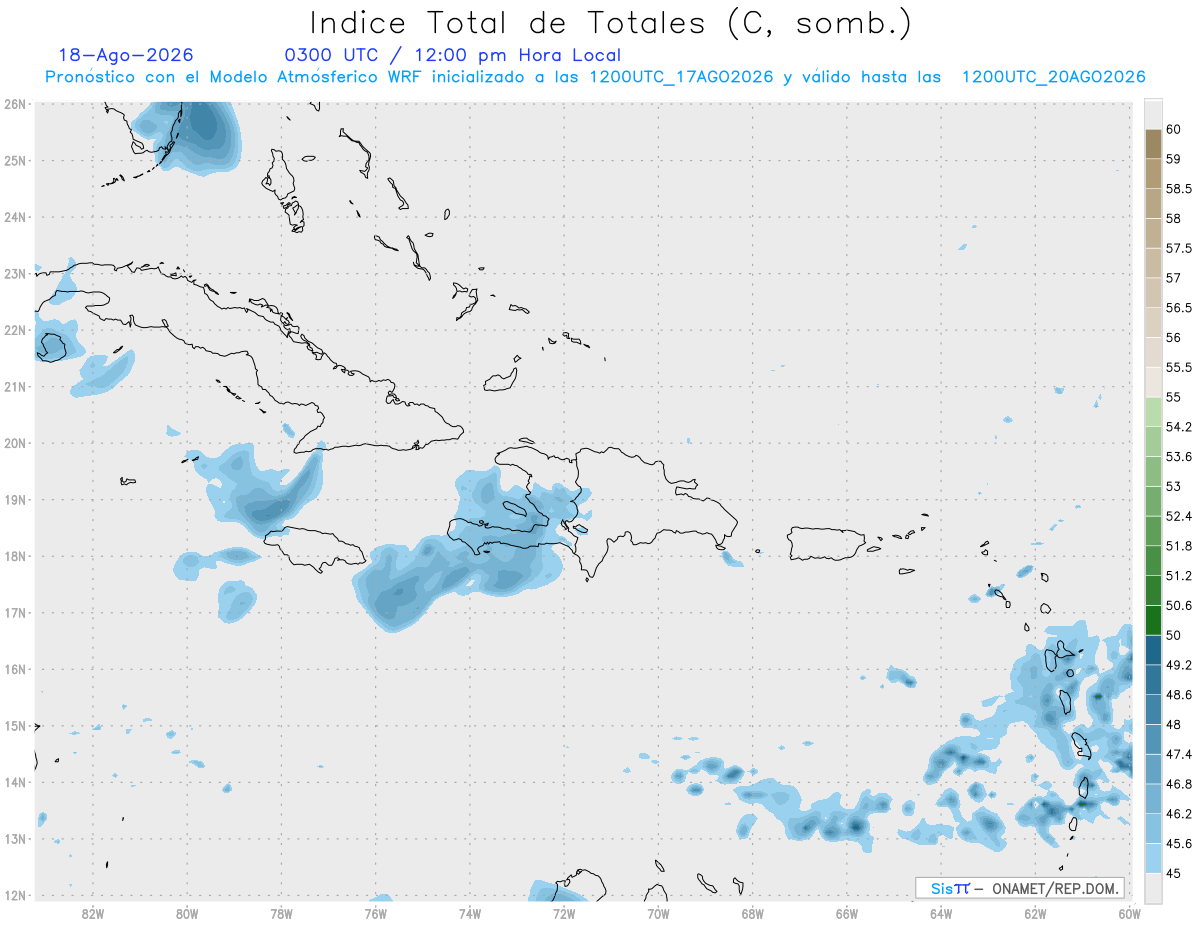Click the colorbar value "60"
Screen dimensions: 1200x927
point(1172,129)
